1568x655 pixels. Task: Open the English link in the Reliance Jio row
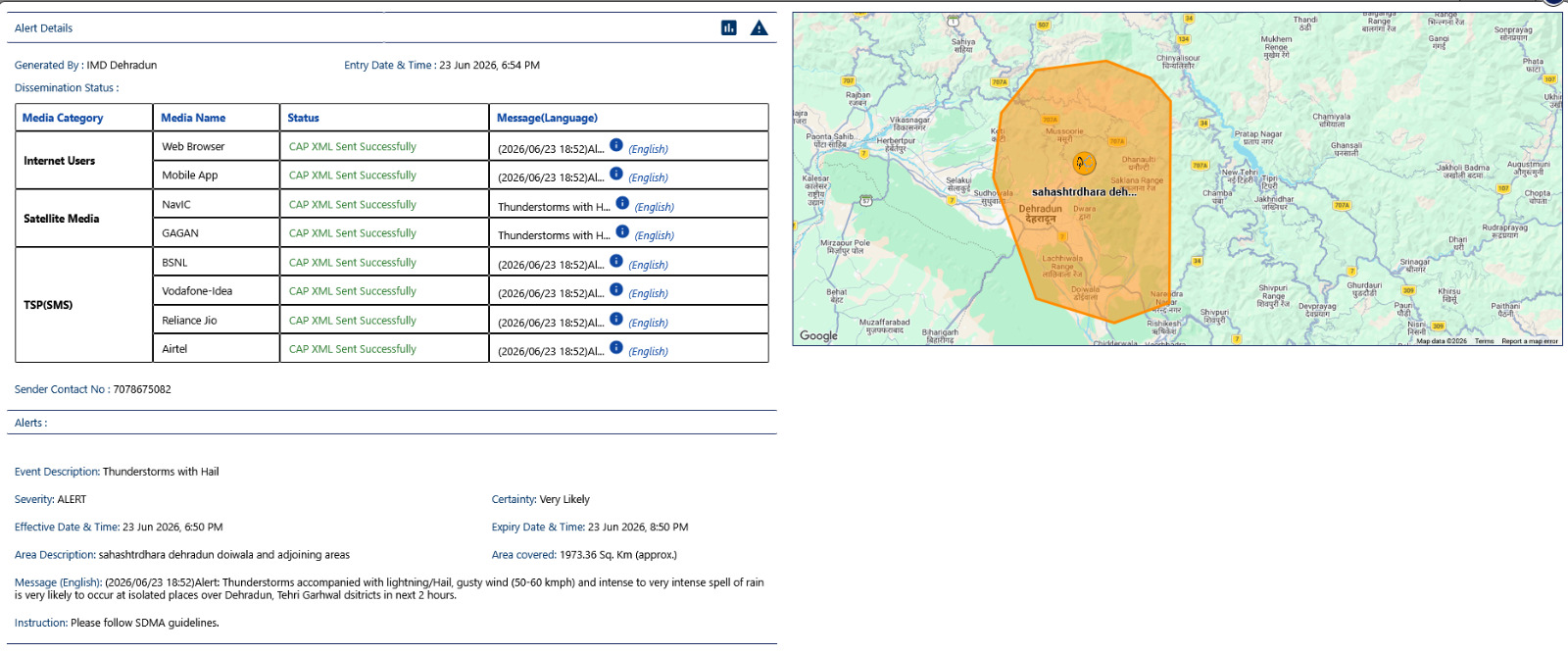(x=648, y=323)
